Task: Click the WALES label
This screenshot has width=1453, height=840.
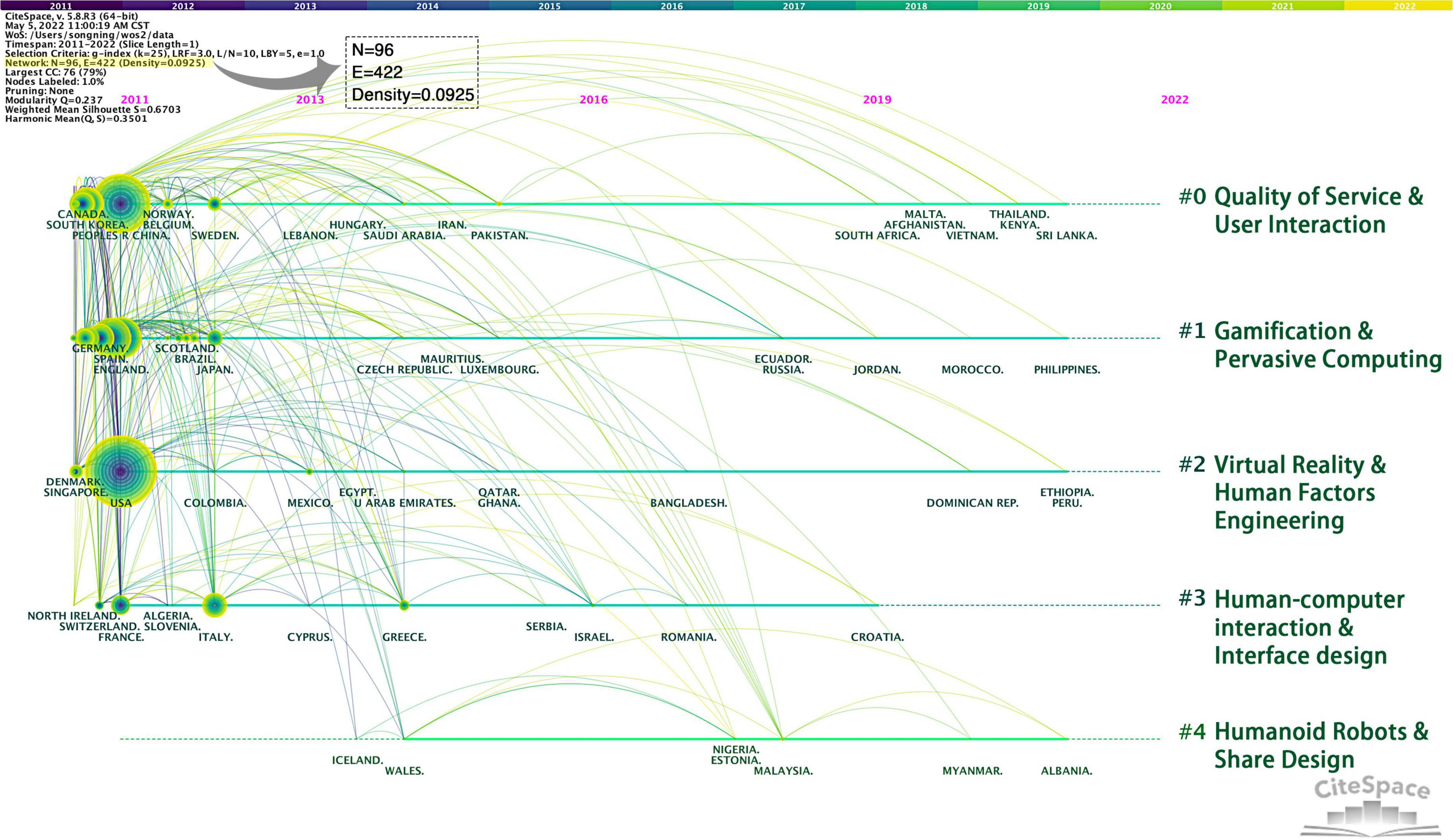Action: (x=404, y=771)
